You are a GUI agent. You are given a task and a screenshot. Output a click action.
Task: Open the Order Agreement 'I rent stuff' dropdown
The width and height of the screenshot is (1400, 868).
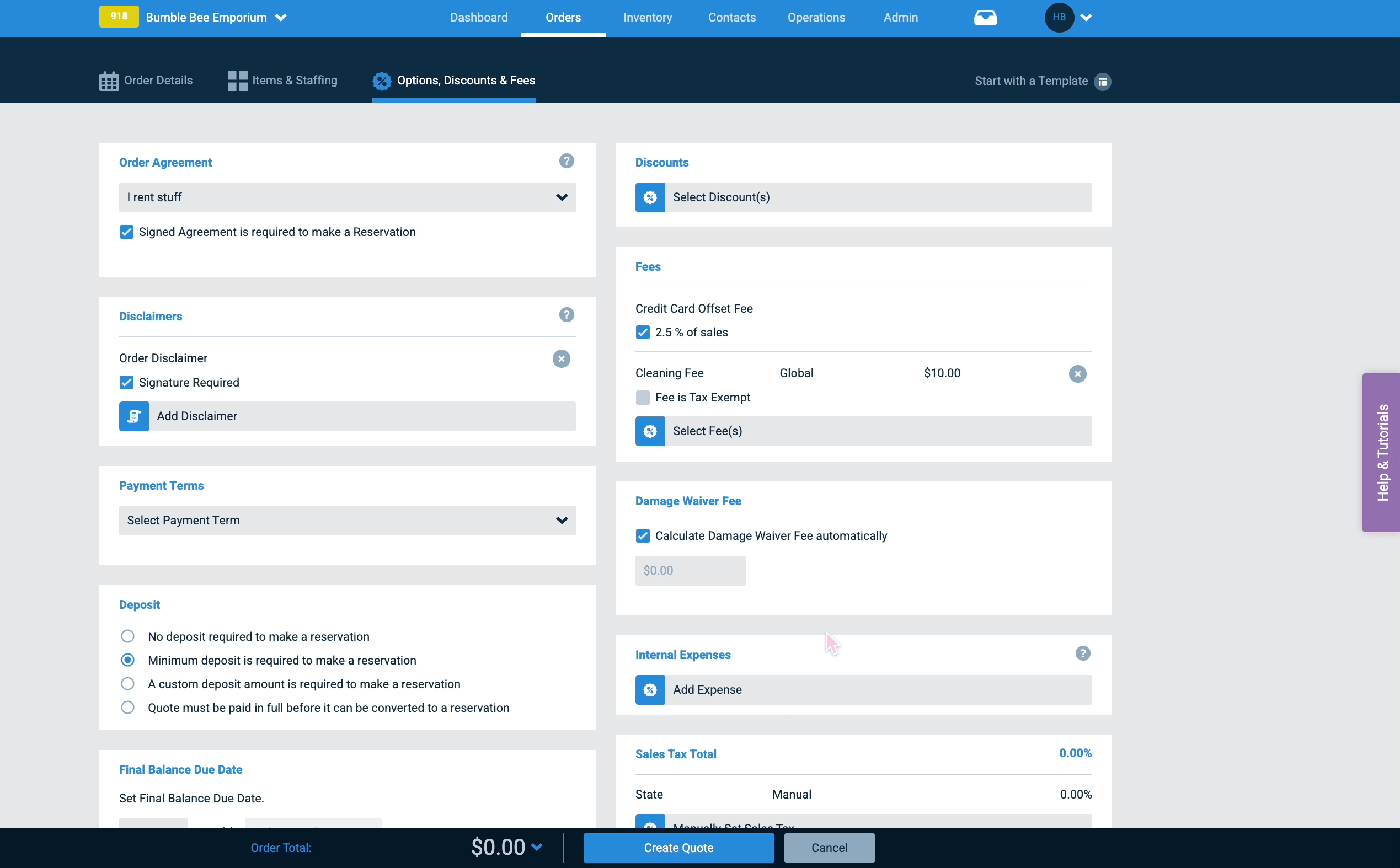pyautogui.click(x=347, y=197)
